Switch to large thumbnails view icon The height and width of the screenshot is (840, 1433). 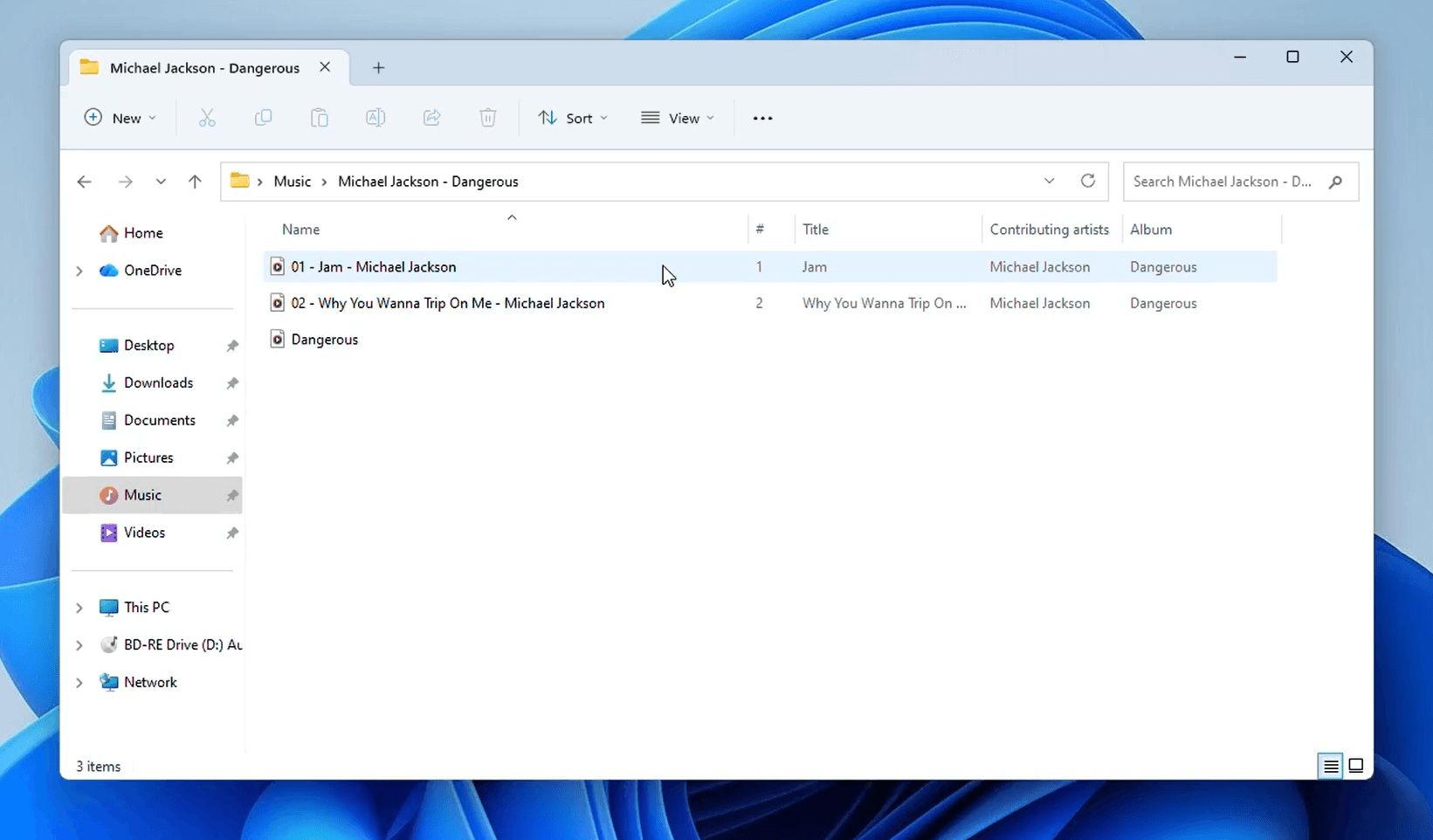(1356, 766)
